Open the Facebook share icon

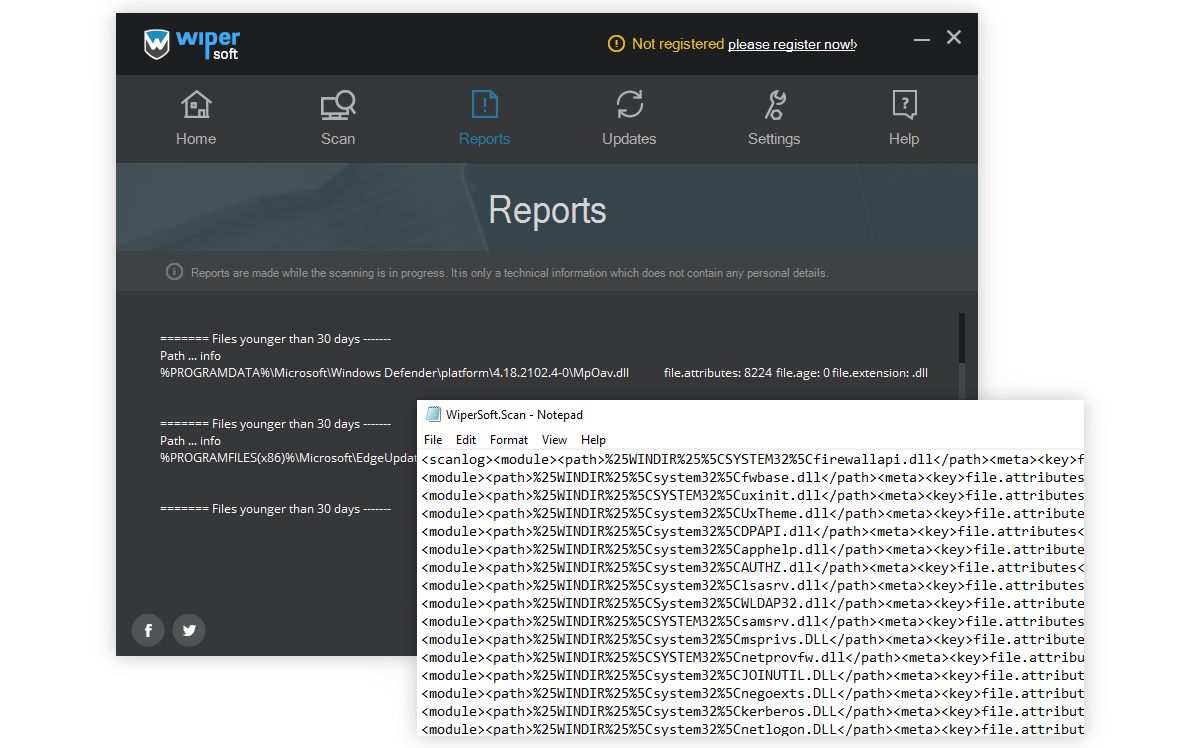coord(148,630)
